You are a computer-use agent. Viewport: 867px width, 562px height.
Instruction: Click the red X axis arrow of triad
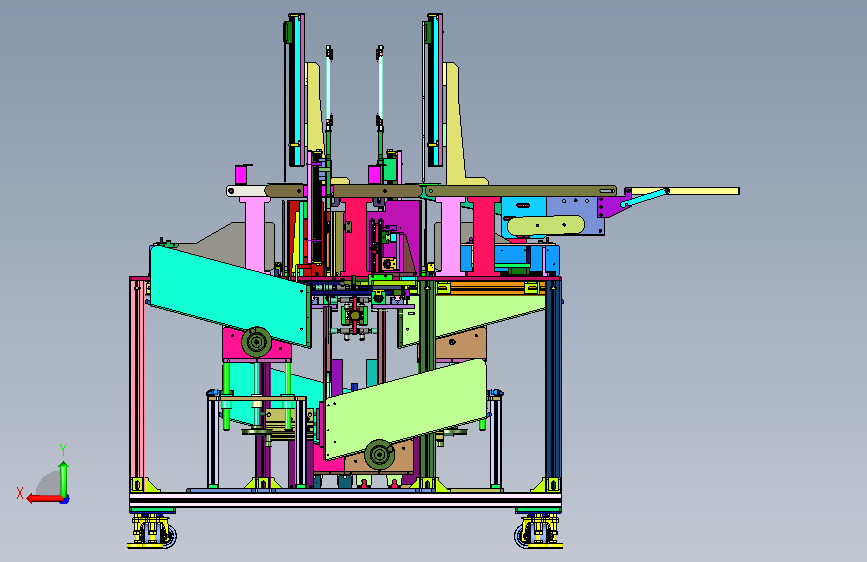point(43,499)
